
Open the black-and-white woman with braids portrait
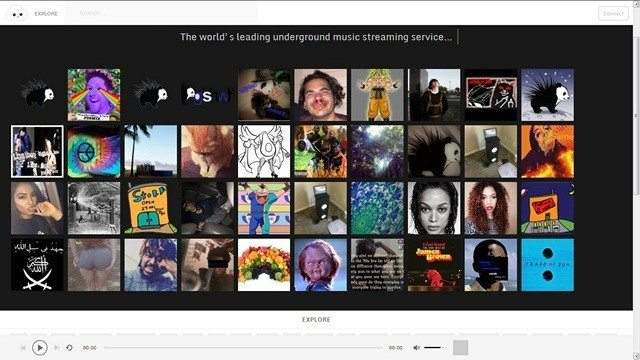click(x=434, y=208)
